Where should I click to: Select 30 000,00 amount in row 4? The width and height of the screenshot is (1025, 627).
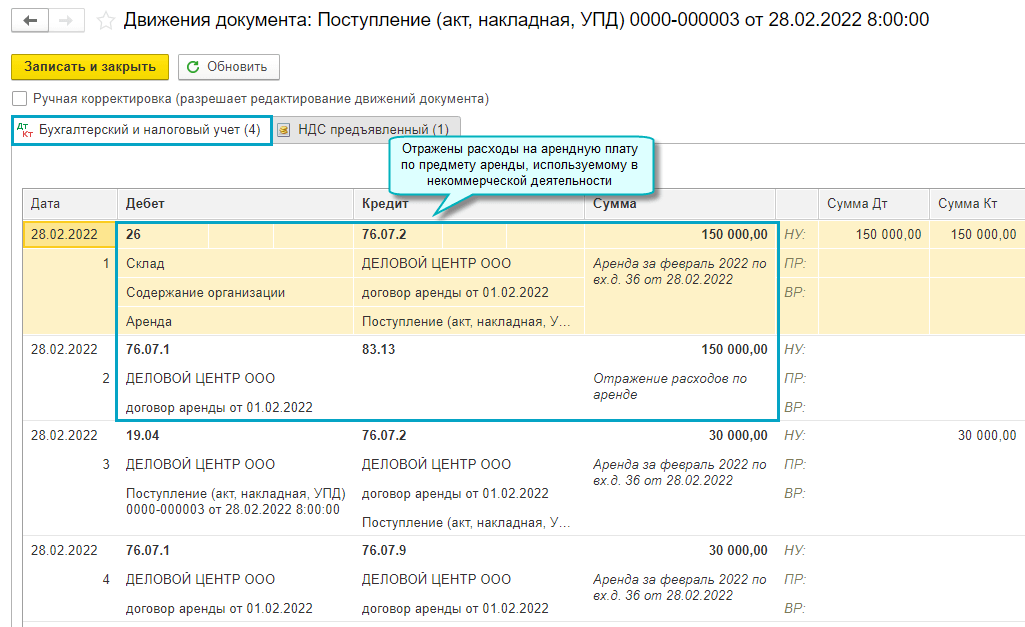click(738, 551)
